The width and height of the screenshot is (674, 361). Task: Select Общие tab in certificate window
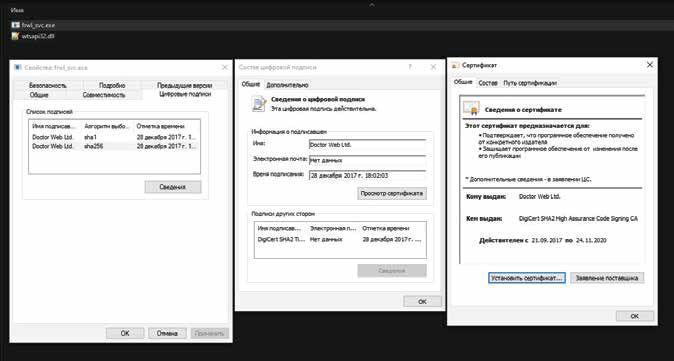tap(463, 82)
